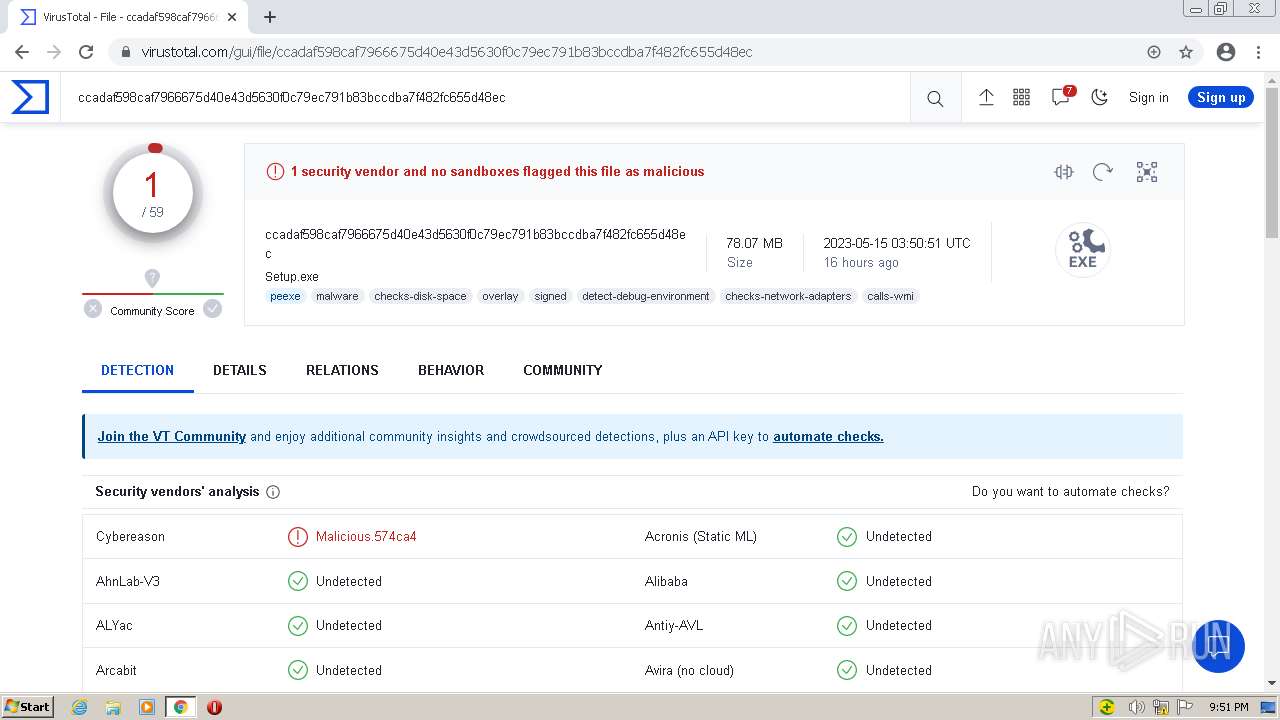Click the browser reload button
This screenshot has width=1280, height=720.
[86, 52]
